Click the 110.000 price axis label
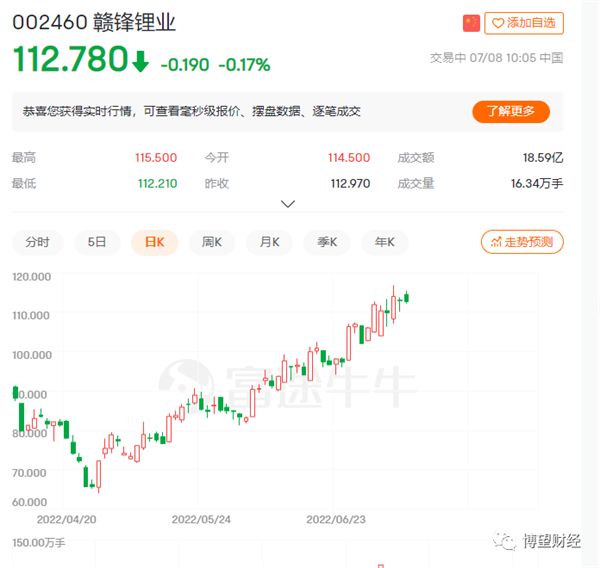 [x=31, y=315]
